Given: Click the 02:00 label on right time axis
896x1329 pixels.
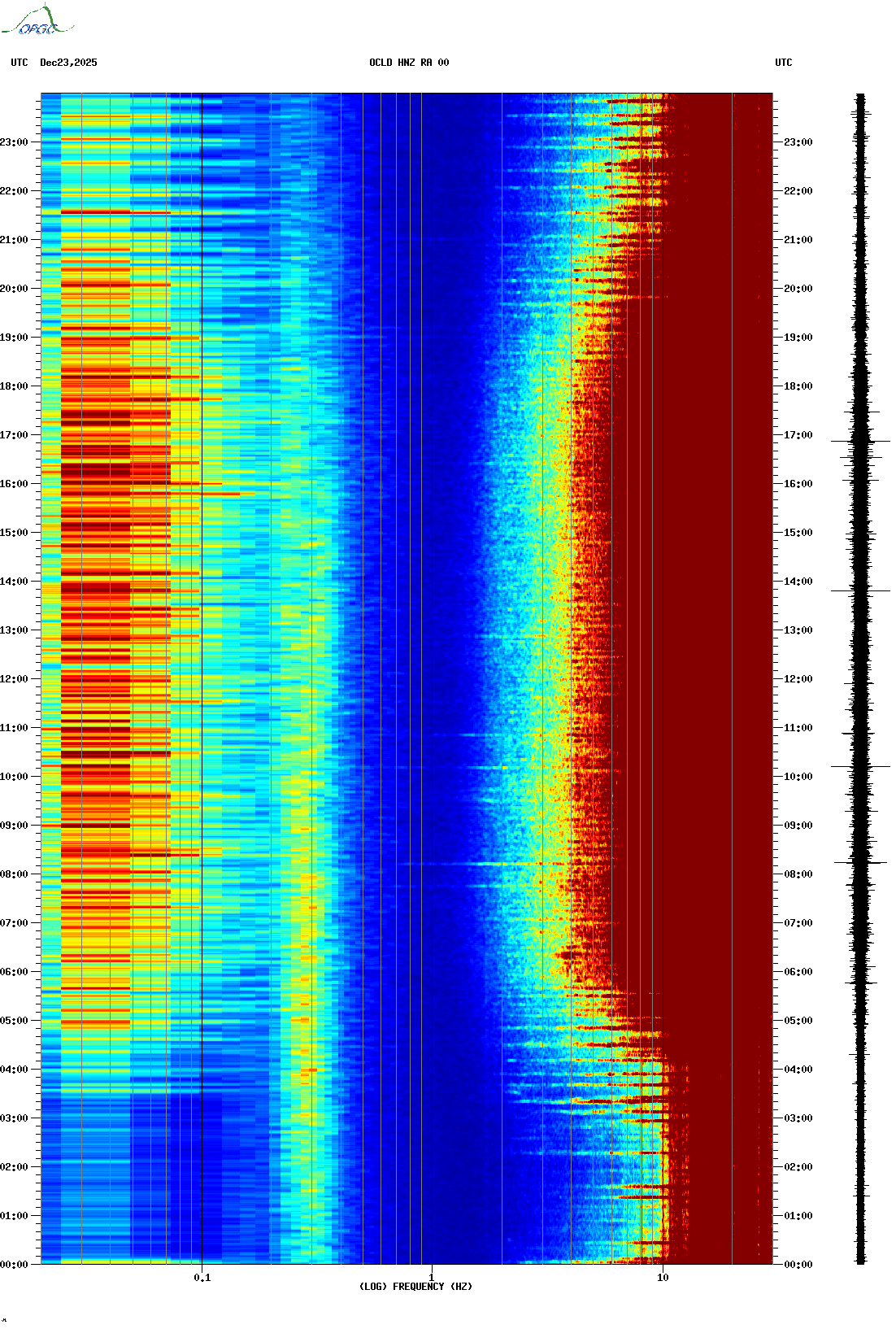Looking at the screenshot, I should 798,1167.
